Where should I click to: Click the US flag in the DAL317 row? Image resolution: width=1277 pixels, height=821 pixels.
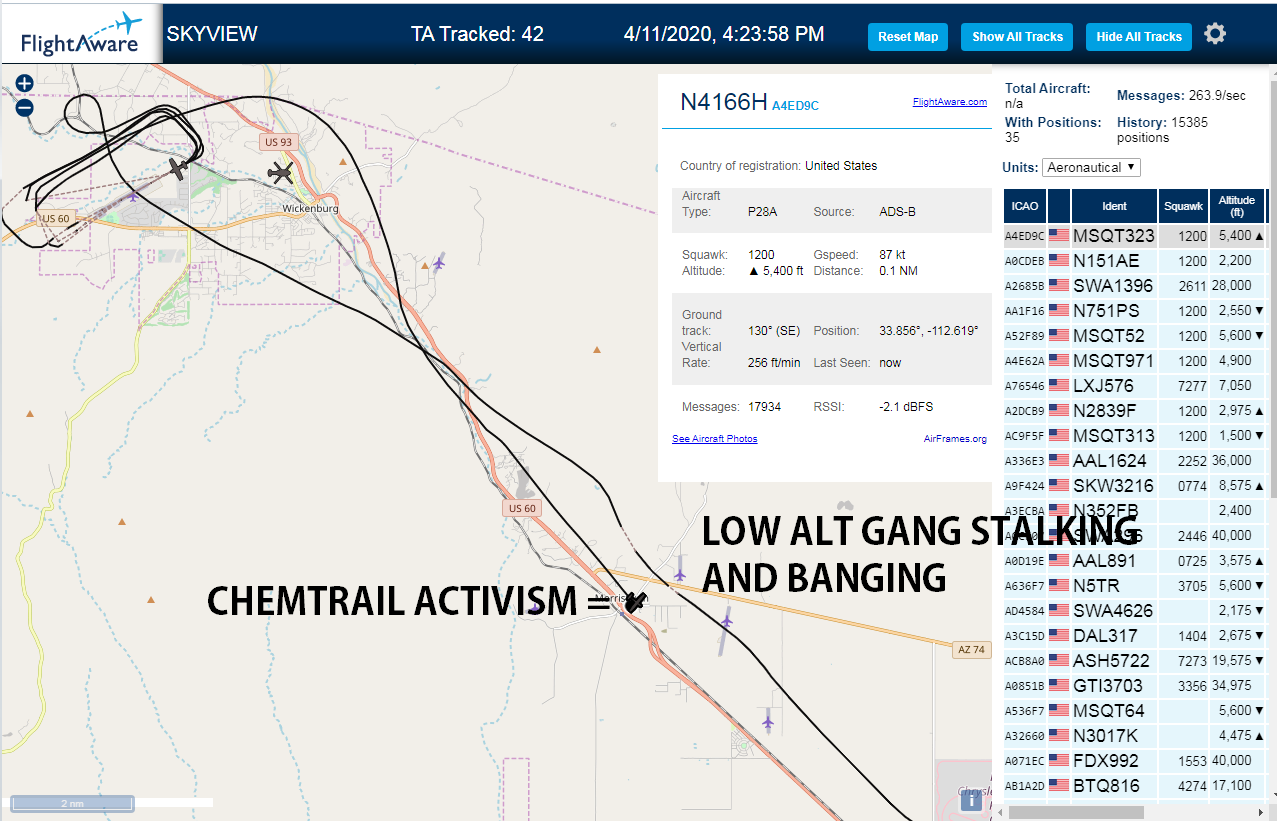pyautogui.click(x=1059, y=636)
